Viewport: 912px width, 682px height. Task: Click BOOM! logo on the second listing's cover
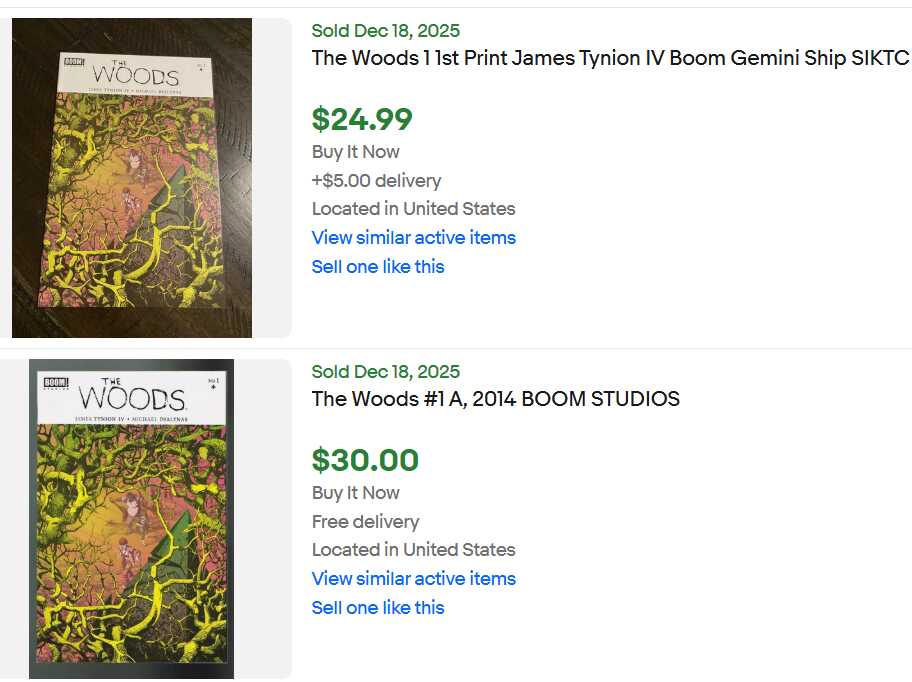click(56, 386)
